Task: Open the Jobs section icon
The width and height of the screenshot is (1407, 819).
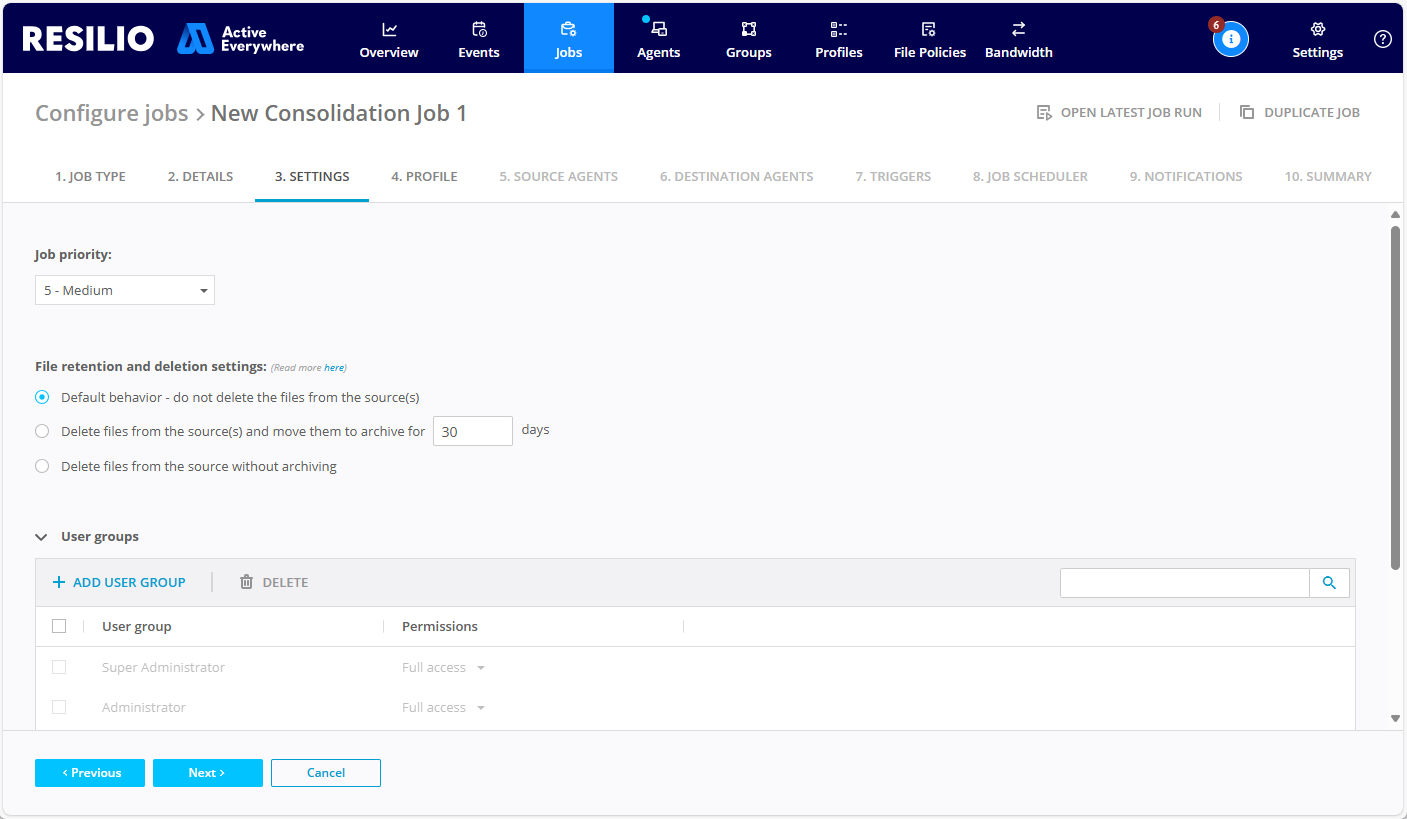Action: click(x=568, y=31)
